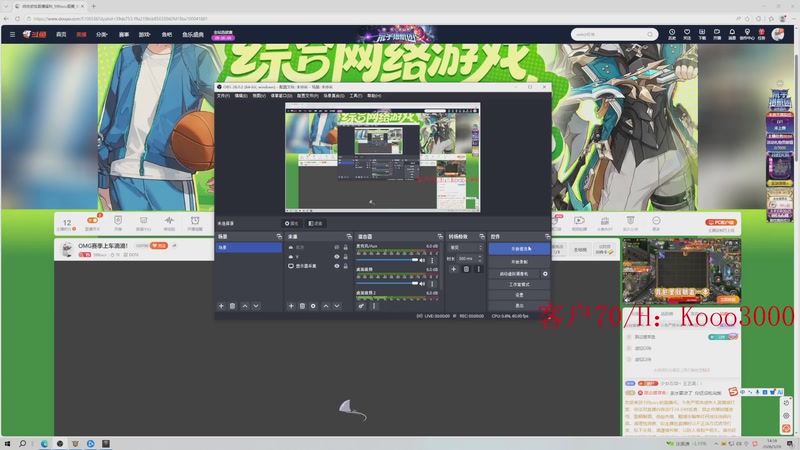This screenshot has width=800, height=450.
Task: Show the hidden first source with its eye icon
Action: [337, 247]
